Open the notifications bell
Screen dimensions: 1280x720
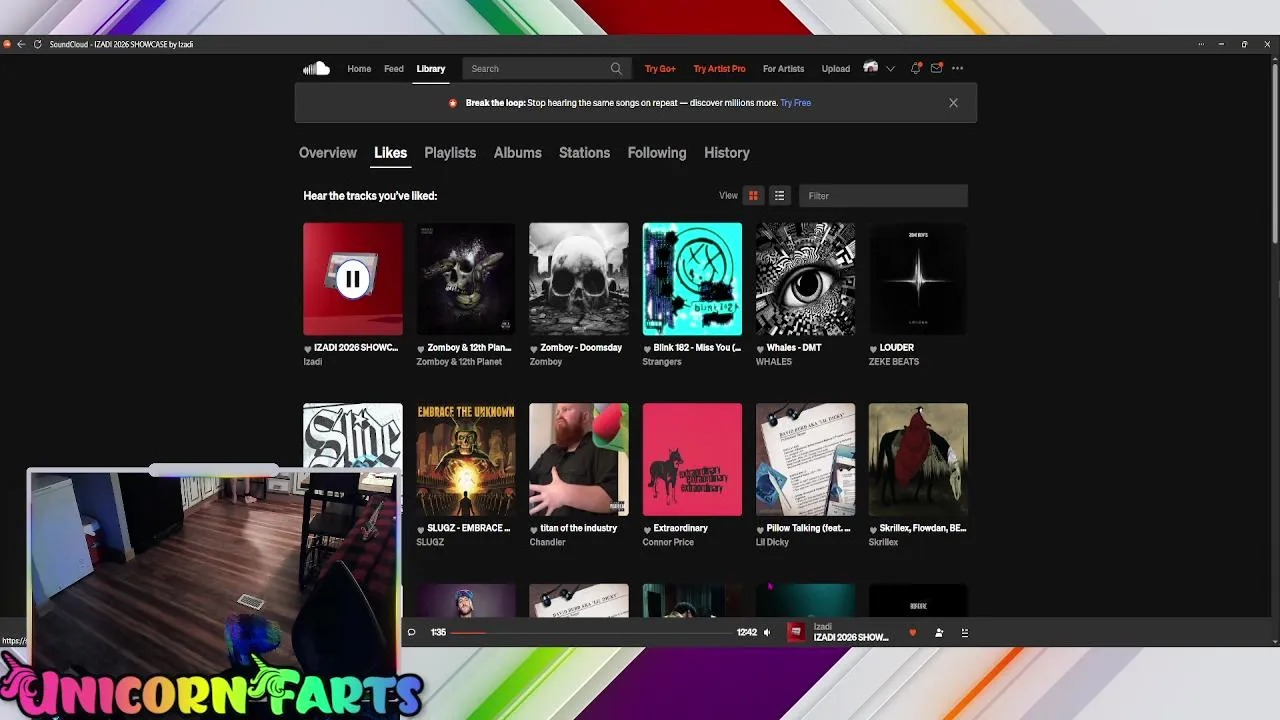tap(915, 68)
